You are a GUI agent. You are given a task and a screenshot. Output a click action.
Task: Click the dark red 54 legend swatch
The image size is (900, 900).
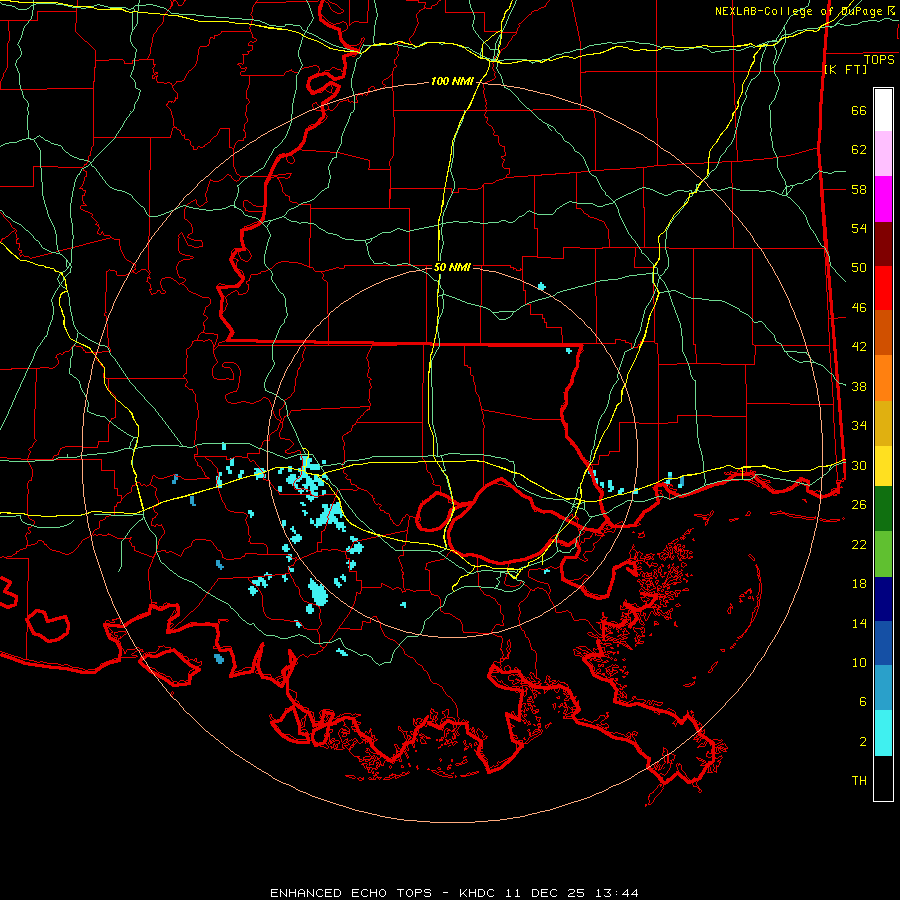[883, 245]
